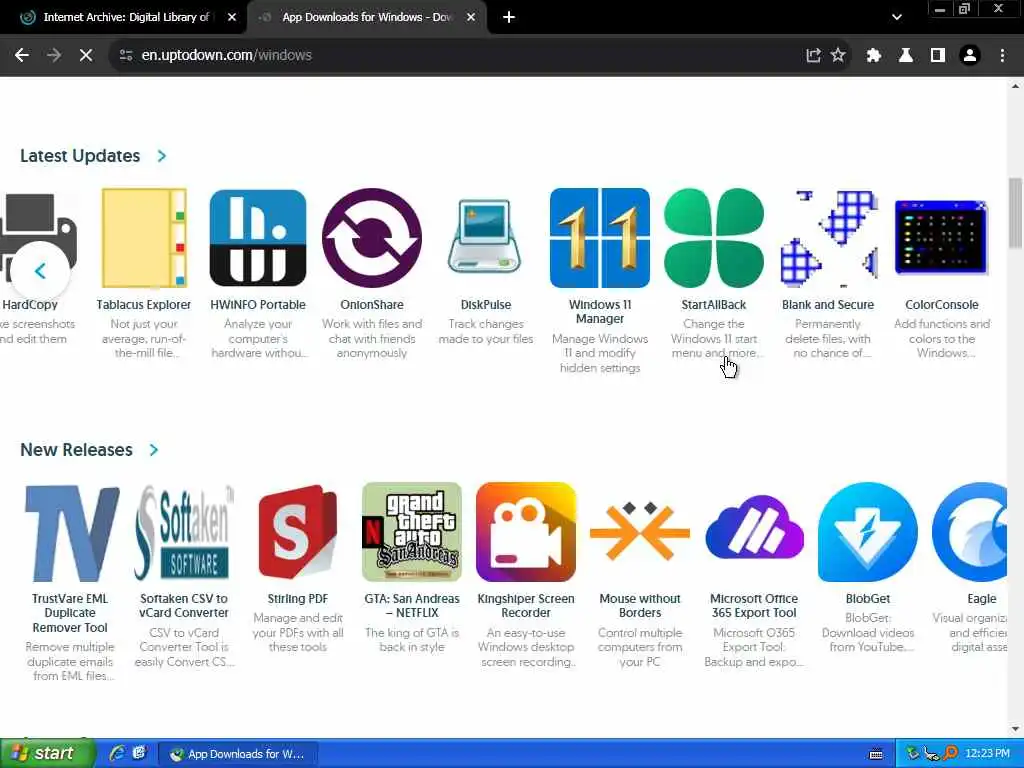Open the Chrome Labs flask icon
Image resolution: width=1024 pixels, height=768 pixels.
click(905, 56)
